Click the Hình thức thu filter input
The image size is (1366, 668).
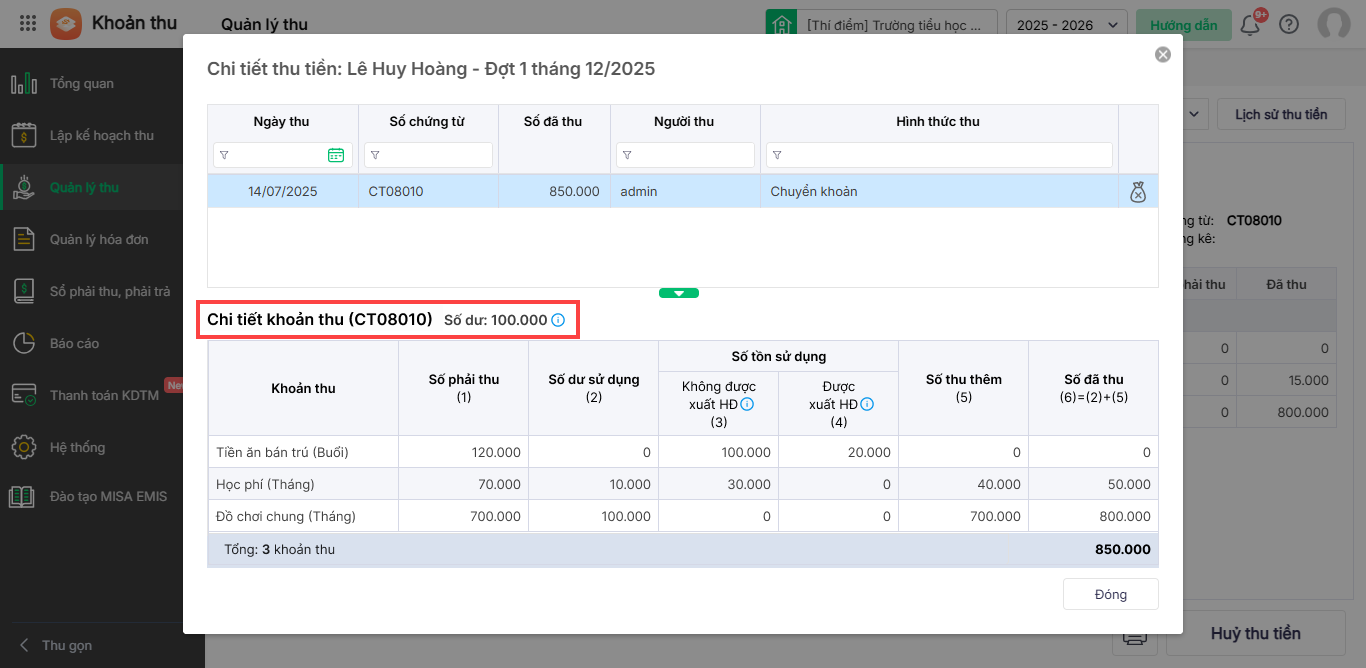tap(947, 155)
